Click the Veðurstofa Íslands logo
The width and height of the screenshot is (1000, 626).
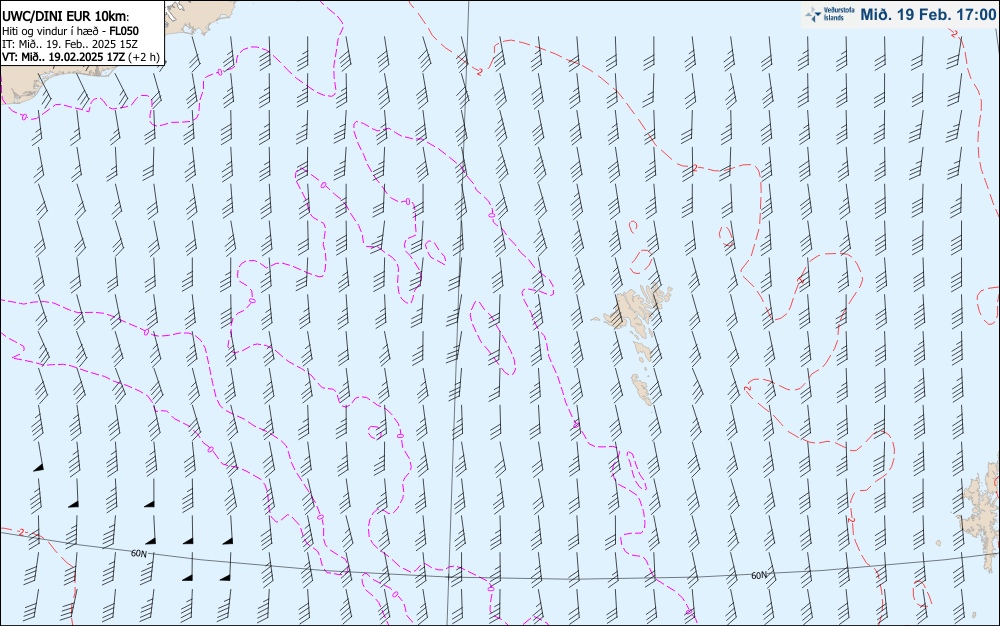point(830,14)
